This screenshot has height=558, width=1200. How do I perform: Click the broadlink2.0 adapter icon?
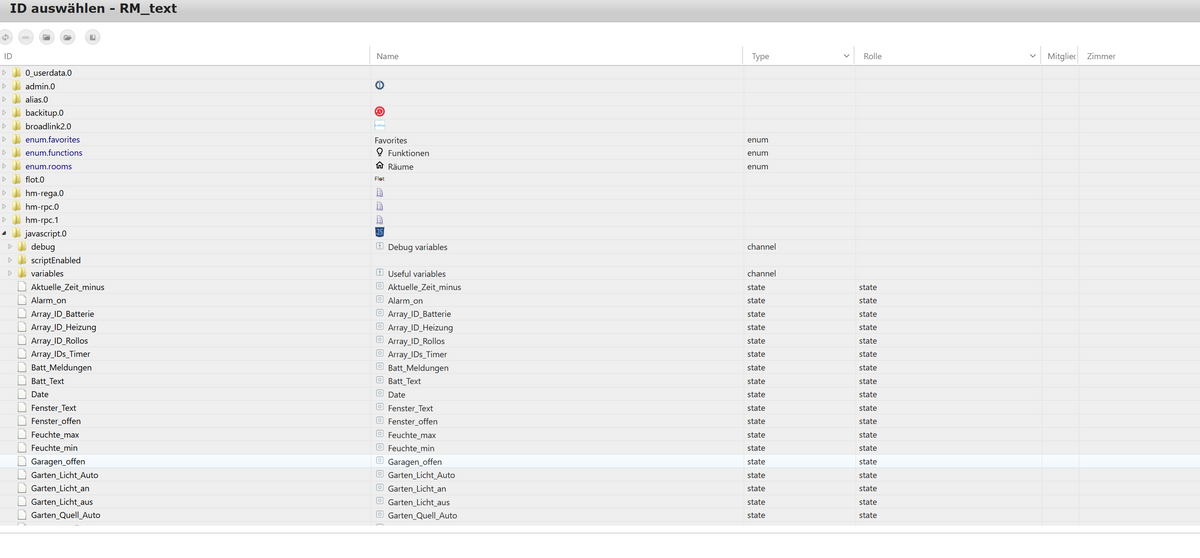pos(380,126)
